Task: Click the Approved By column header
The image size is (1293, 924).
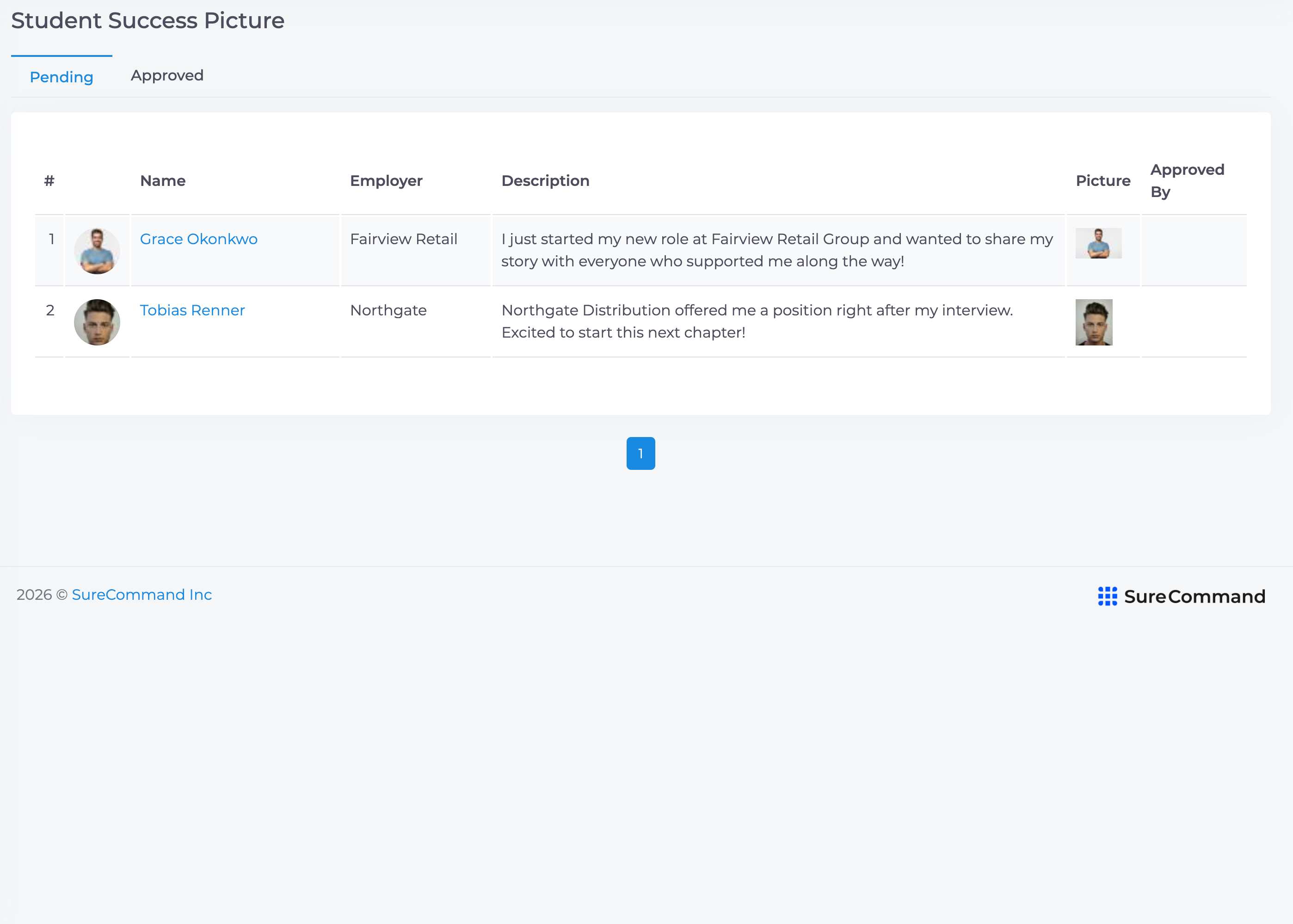Action: tap(1187, 181)
